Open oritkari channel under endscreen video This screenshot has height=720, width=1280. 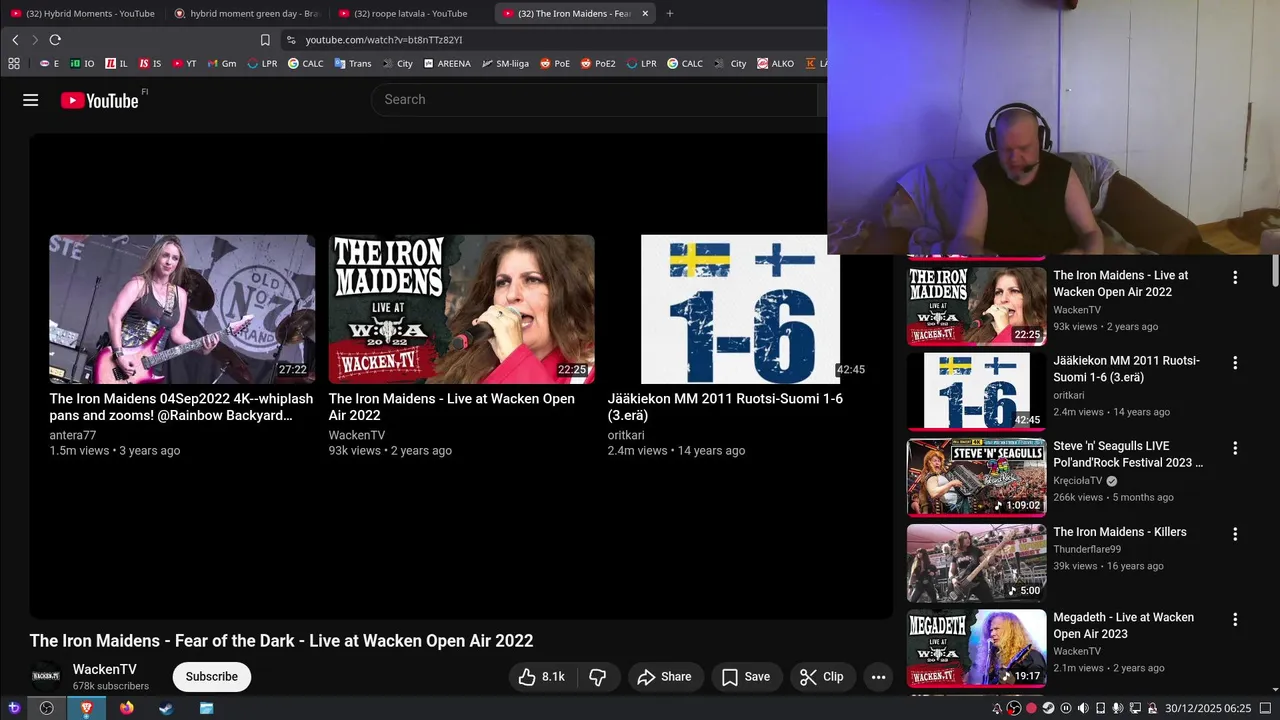pyautogui.click(x=626, y=435)
